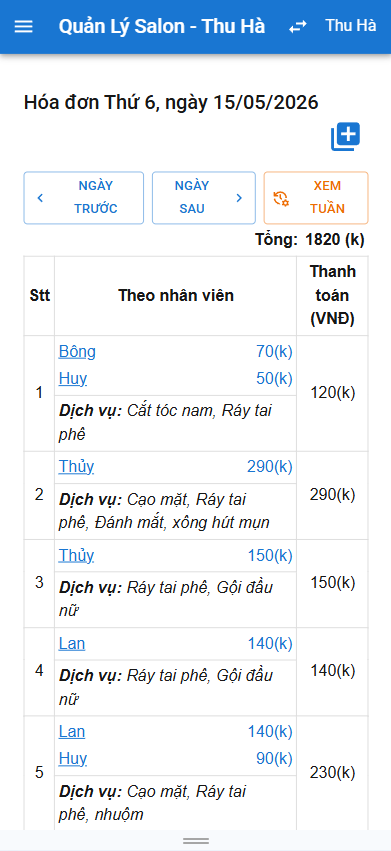Click the 290(k) amount link for Thủy
This screenshot has height=851, width=391.
tap(270, 467)
